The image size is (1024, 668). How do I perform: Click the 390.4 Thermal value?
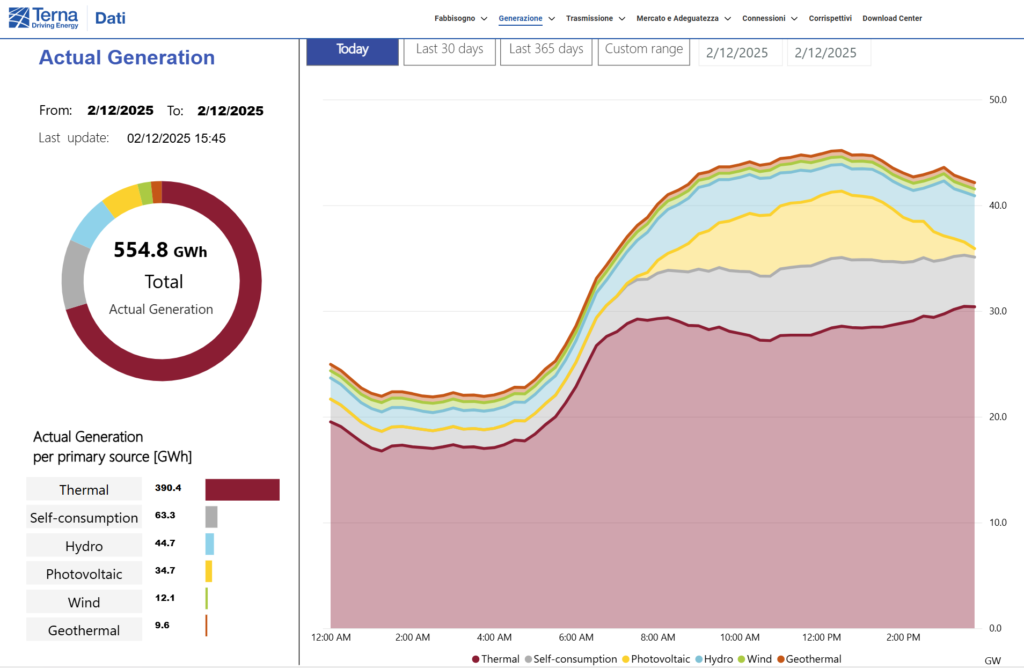coord(168,488)
